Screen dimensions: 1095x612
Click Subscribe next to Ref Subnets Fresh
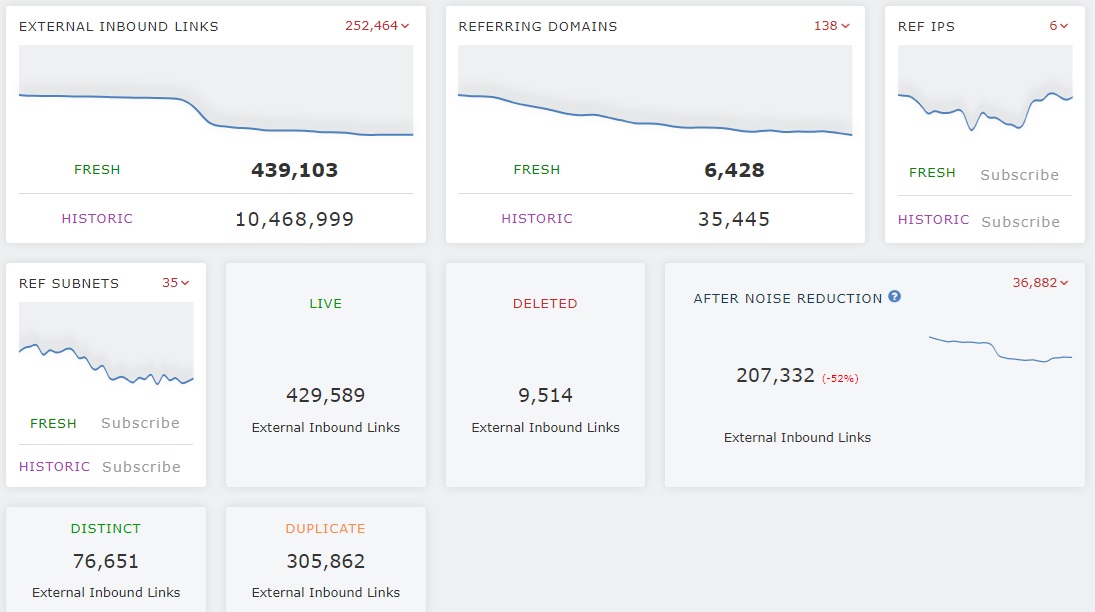click(x=140, y=423)
